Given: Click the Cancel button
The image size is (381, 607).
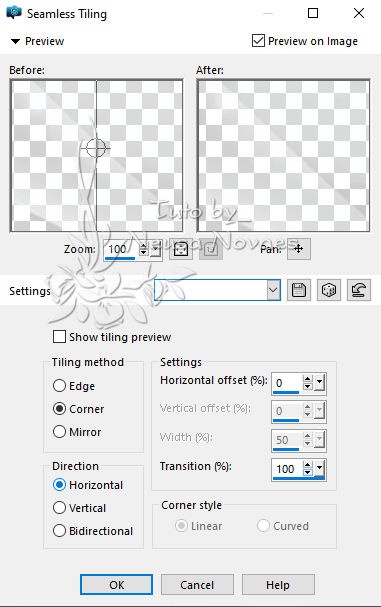Looking at the screenshot, I should tap(197, 585).
